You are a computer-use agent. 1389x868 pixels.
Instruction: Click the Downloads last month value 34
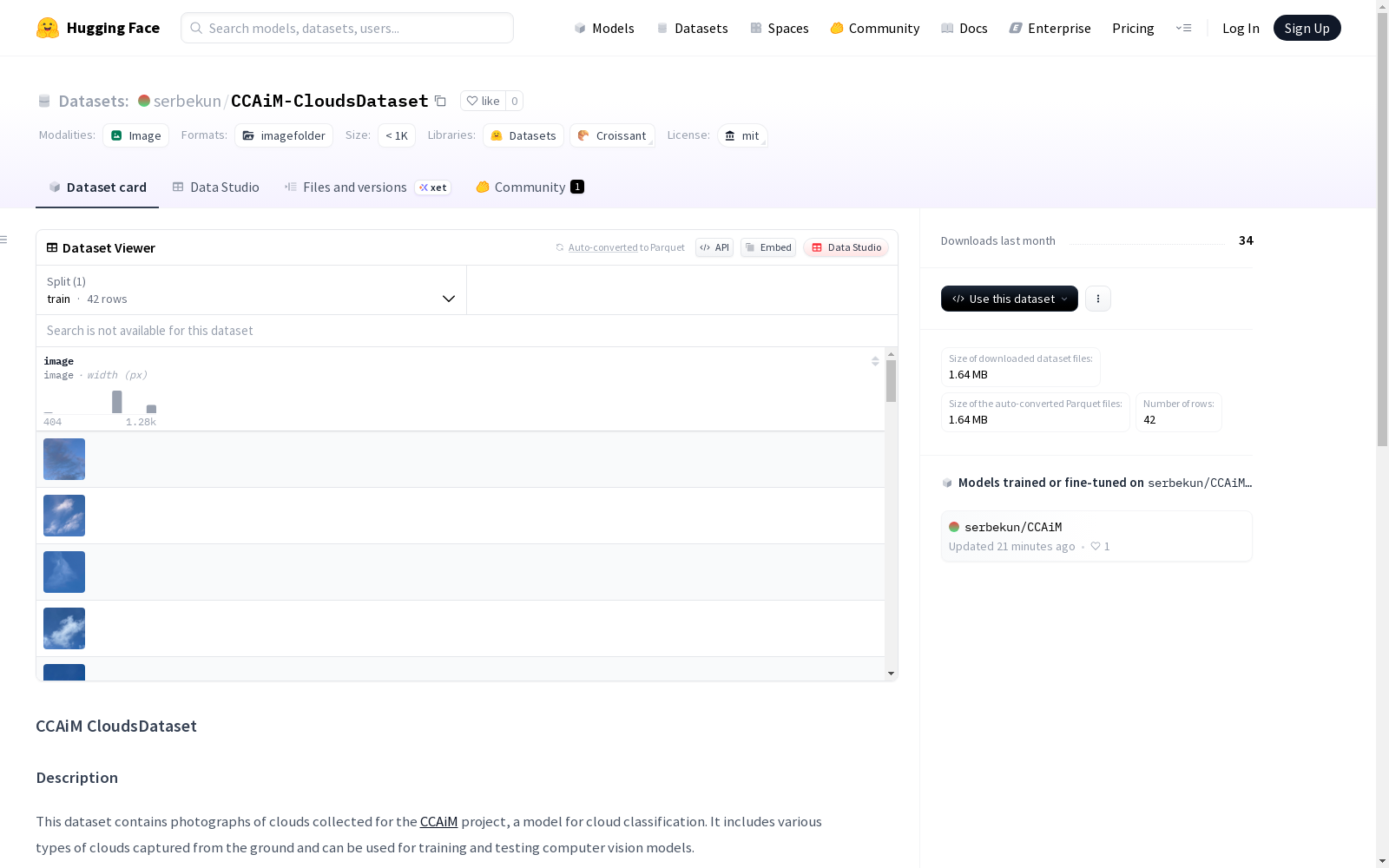[1246, 240]
